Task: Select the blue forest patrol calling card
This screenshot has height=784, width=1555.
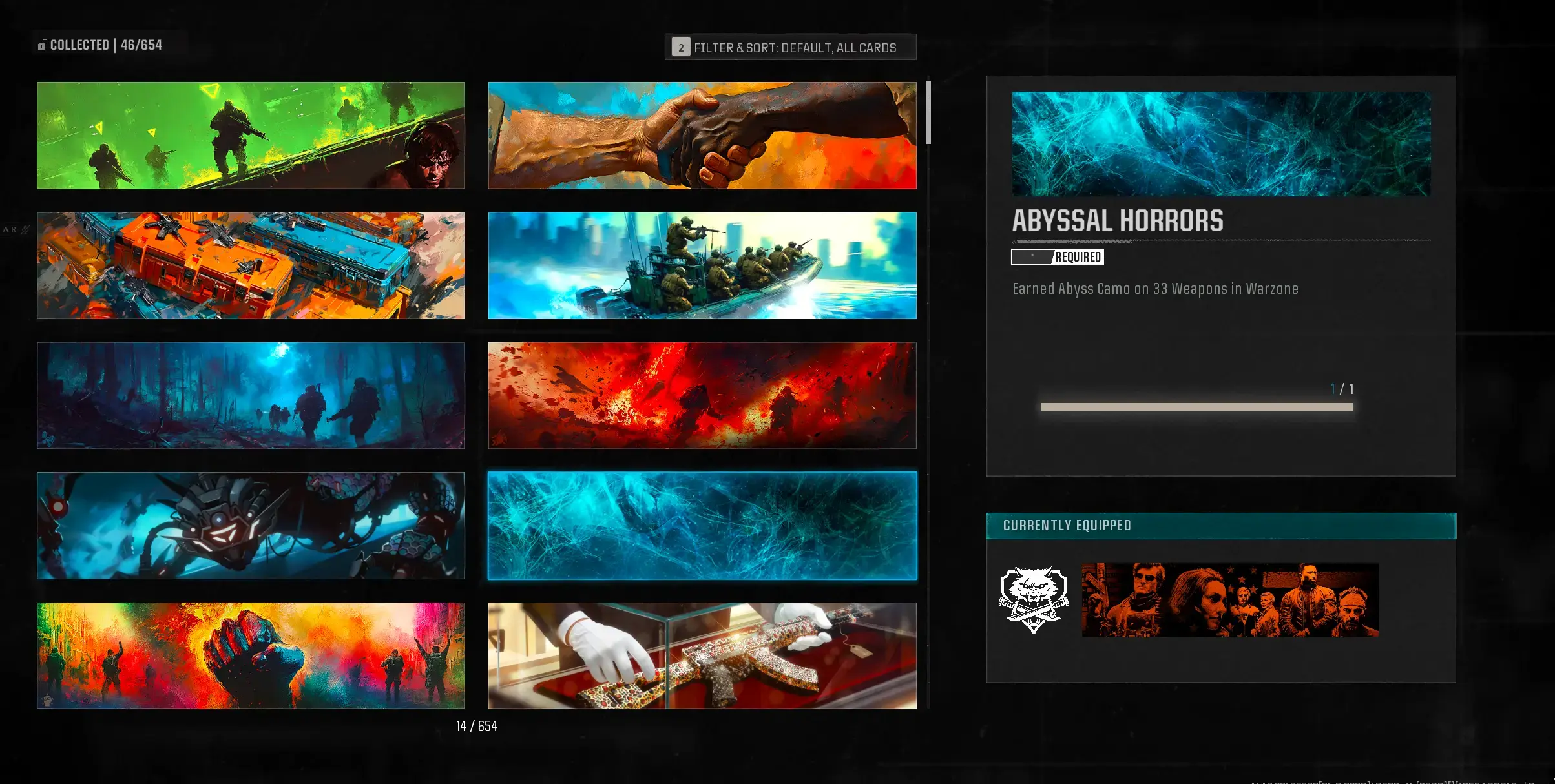Action: (x=251, y=395)
